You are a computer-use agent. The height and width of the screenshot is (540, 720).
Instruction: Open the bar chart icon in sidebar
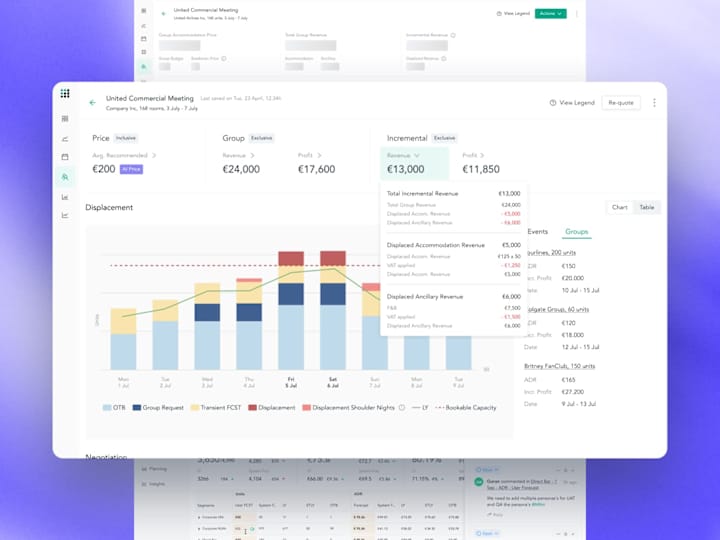[x=65, y=197]
